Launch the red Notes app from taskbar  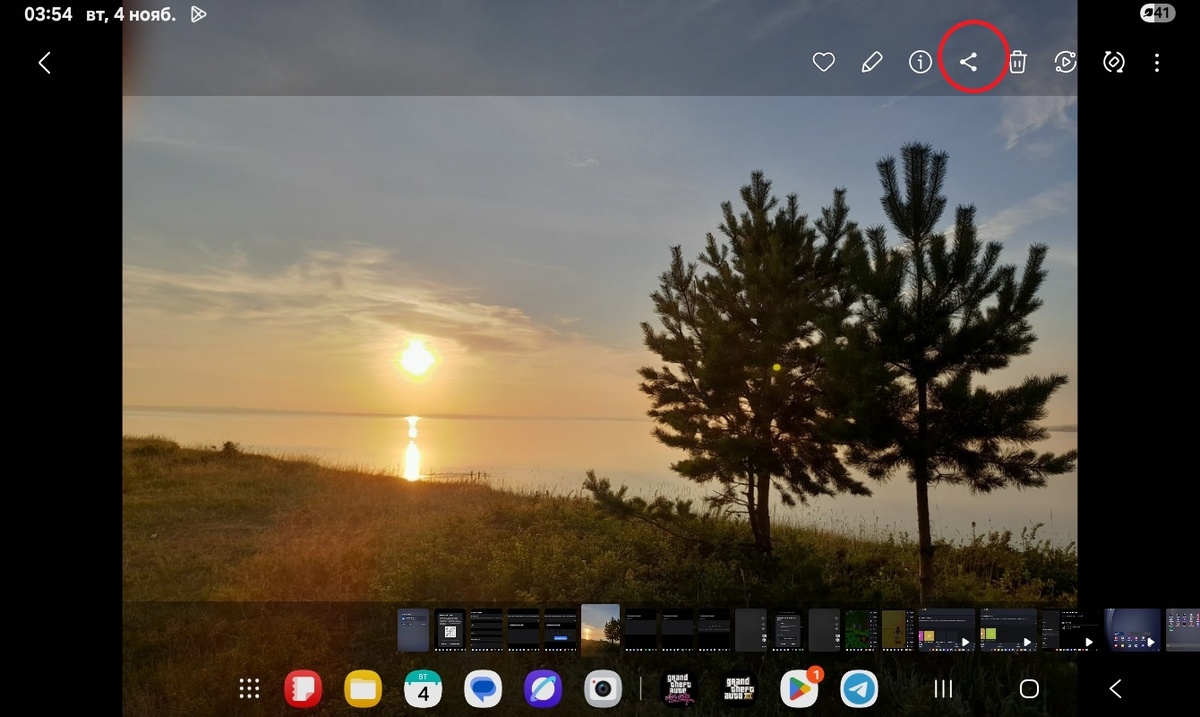302,688
